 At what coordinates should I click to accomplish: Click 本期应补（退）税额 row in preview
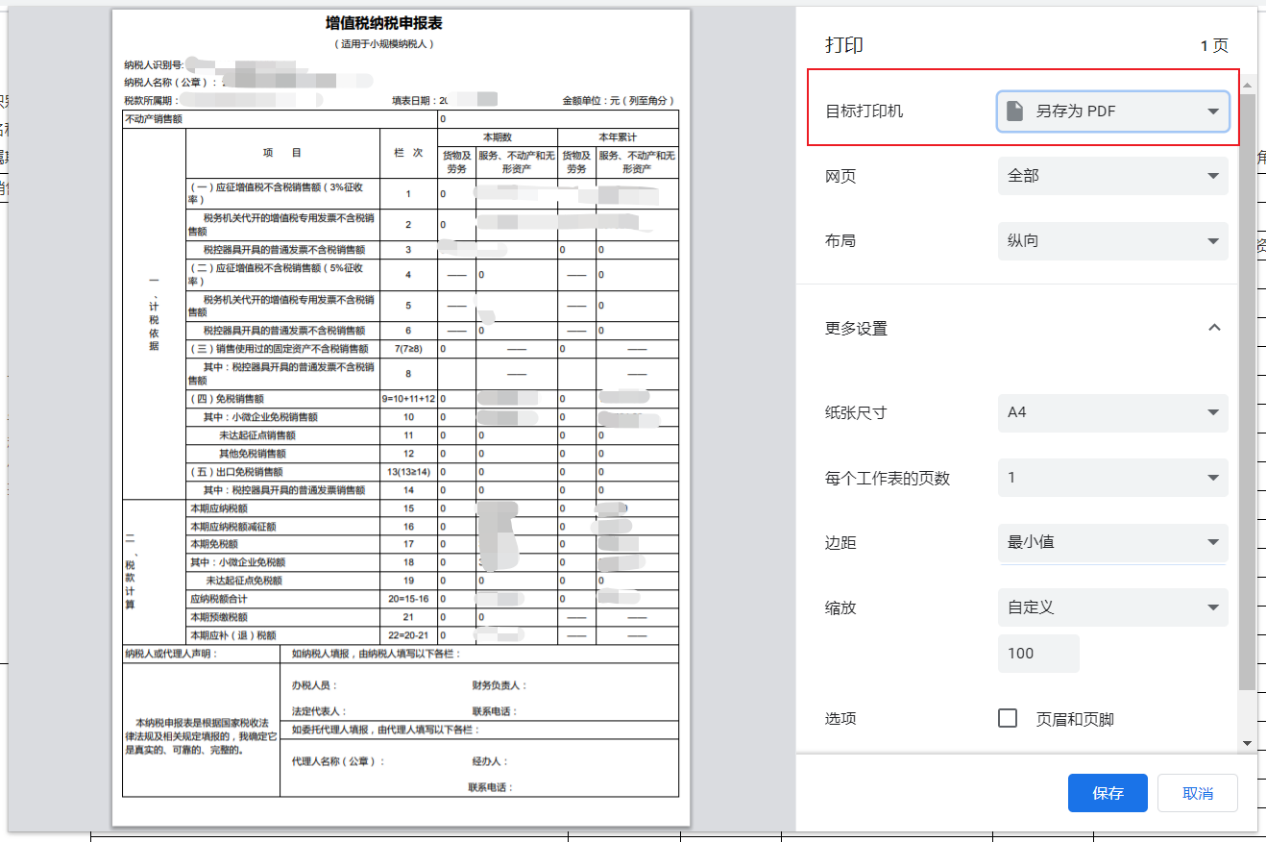[432, 635]
